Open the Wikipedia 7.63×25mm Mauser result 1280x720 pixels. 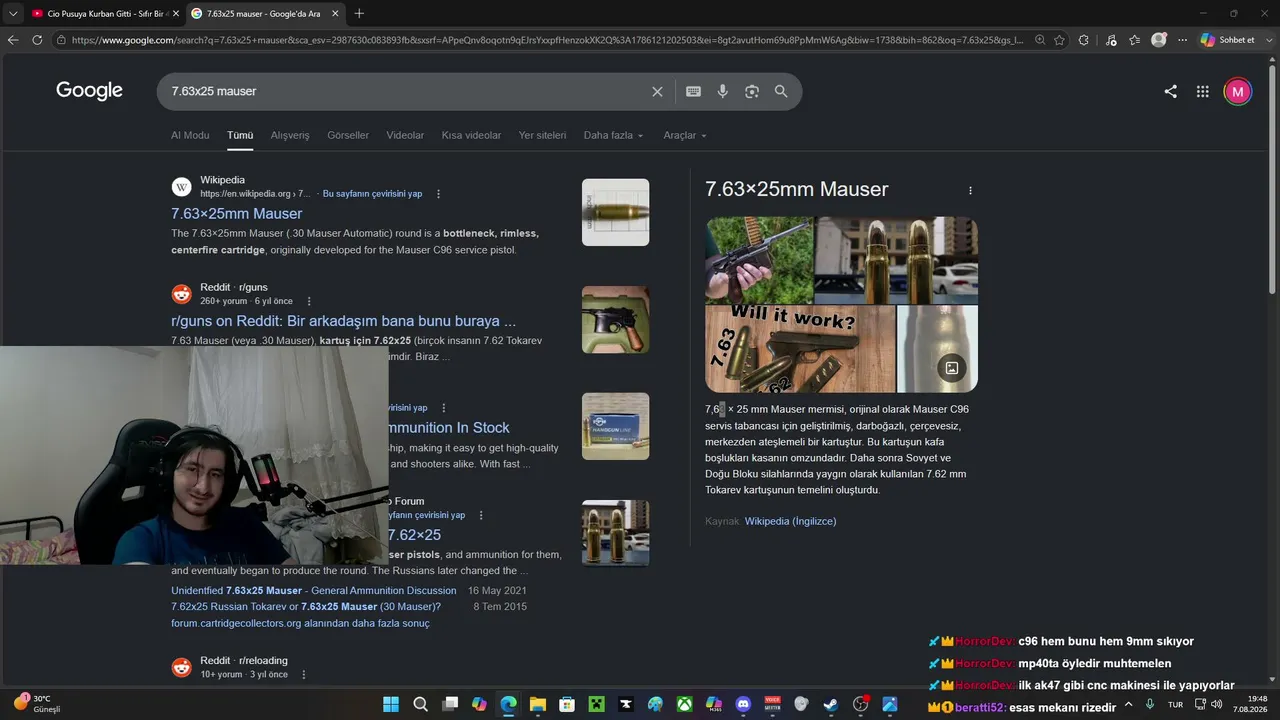tap(236, 213)
